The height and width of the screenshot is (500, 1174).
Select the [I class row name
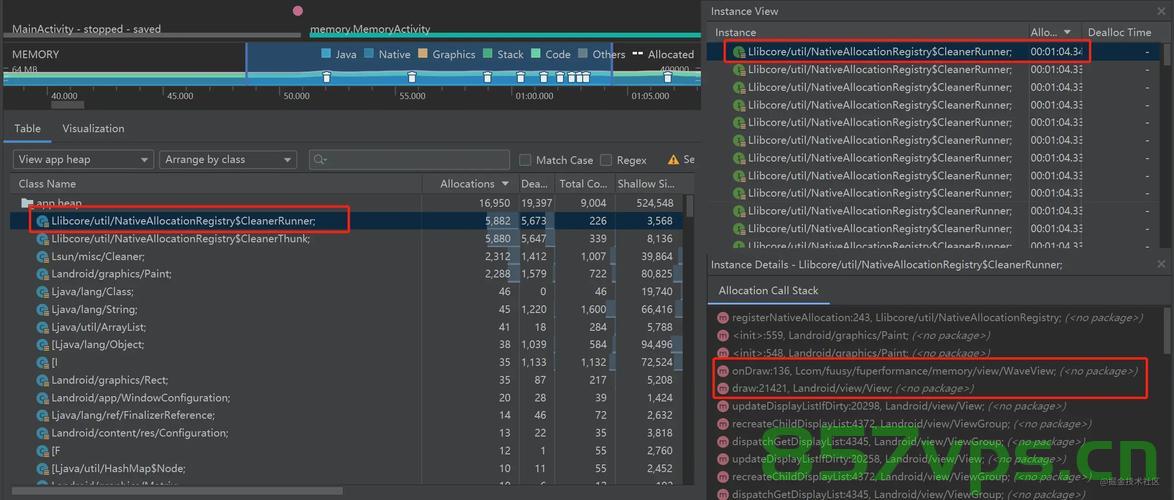click(x=55, y=362)
